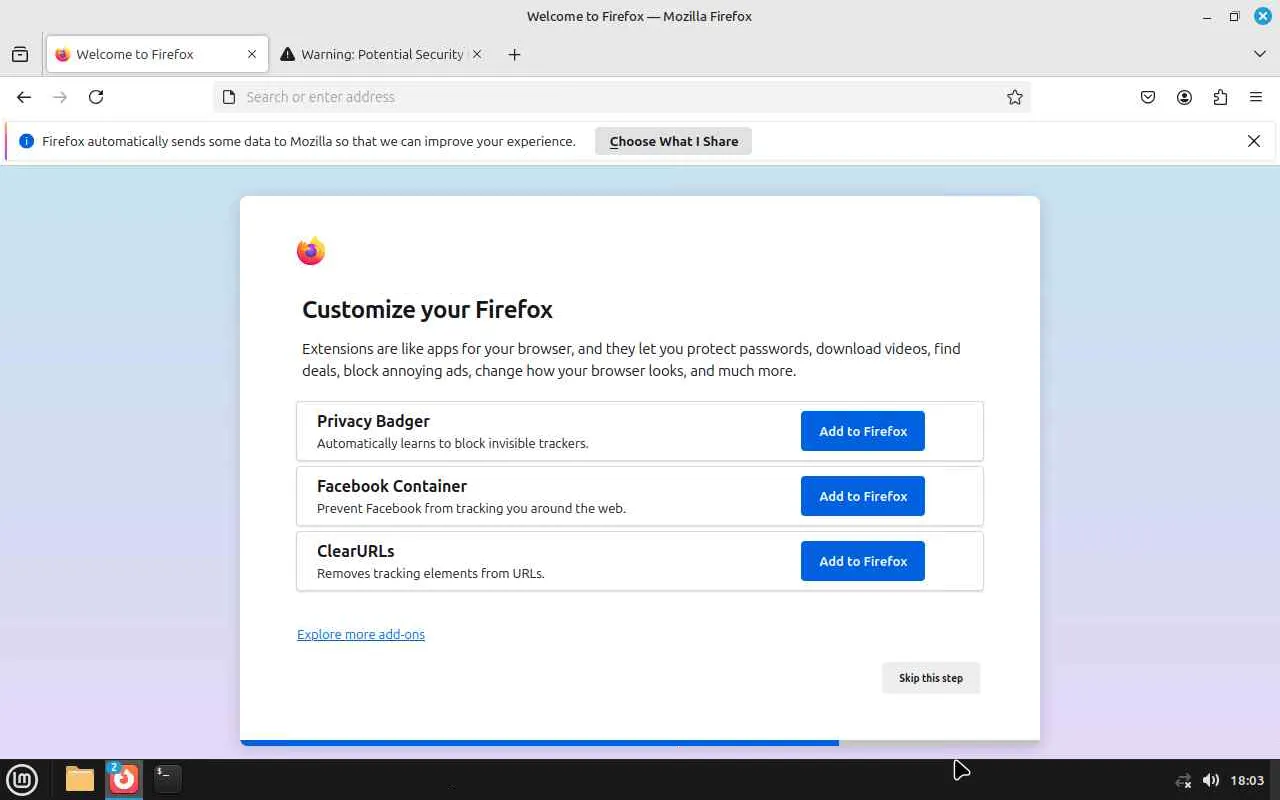This screenshot has height=800, width=1280.
Task: Click Skip this step button
Action: [x=931, y=678]
